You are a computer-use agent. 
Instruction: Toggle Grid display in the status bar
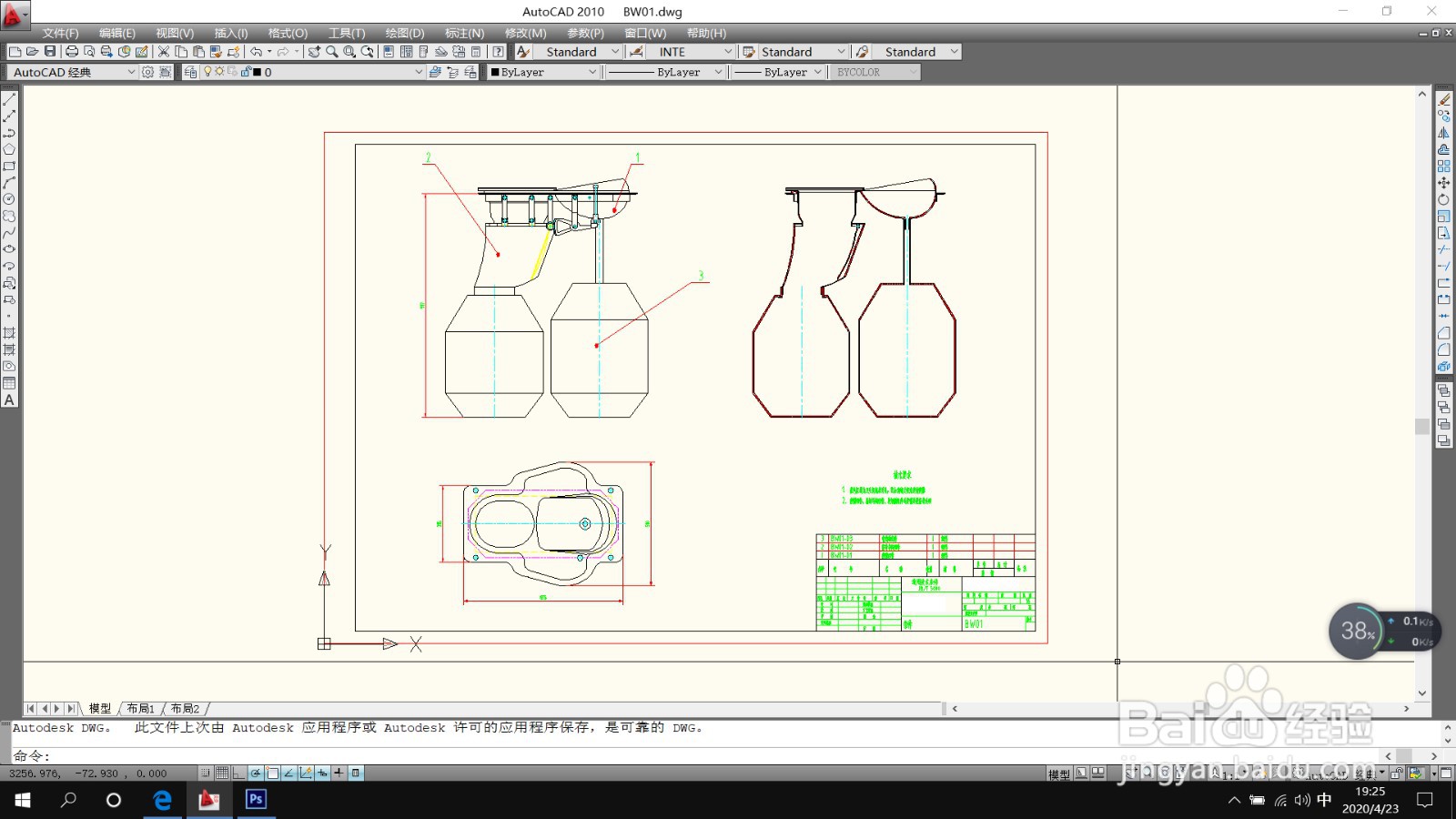point(222,773)
